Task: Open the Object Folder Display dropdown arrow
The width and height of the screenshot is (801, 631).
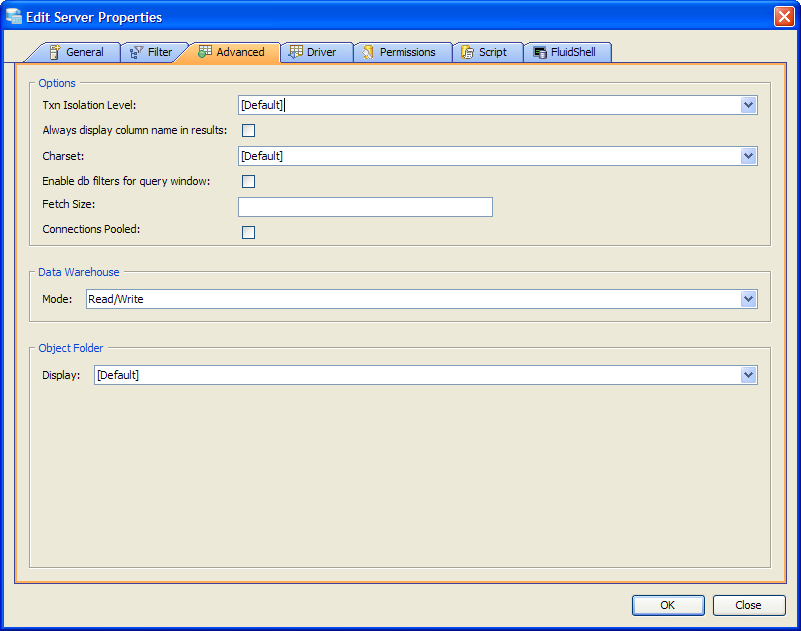Action: point(748,375)
